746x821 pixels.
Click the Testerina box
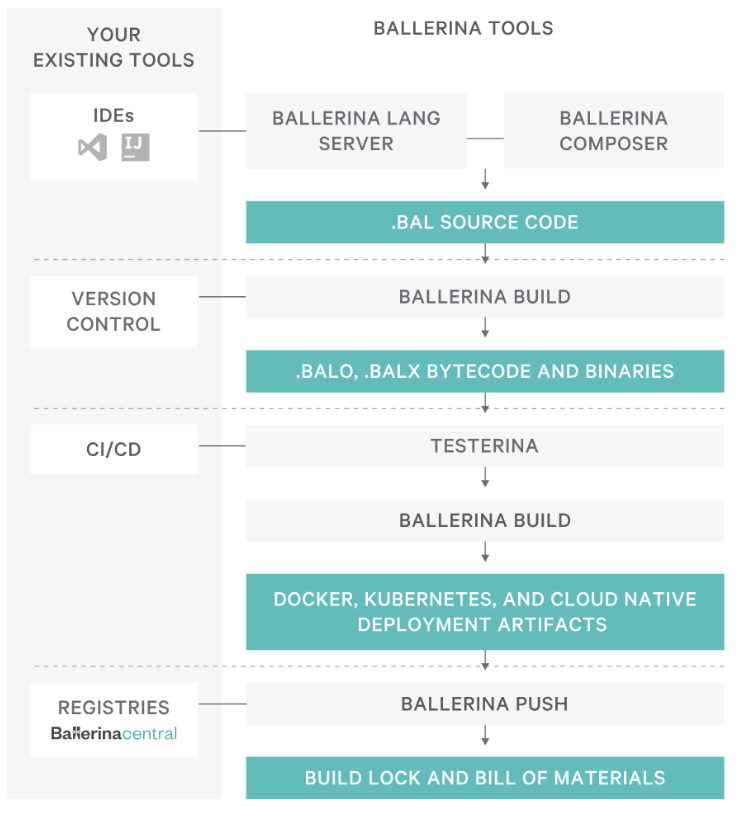tap(485, 446)
